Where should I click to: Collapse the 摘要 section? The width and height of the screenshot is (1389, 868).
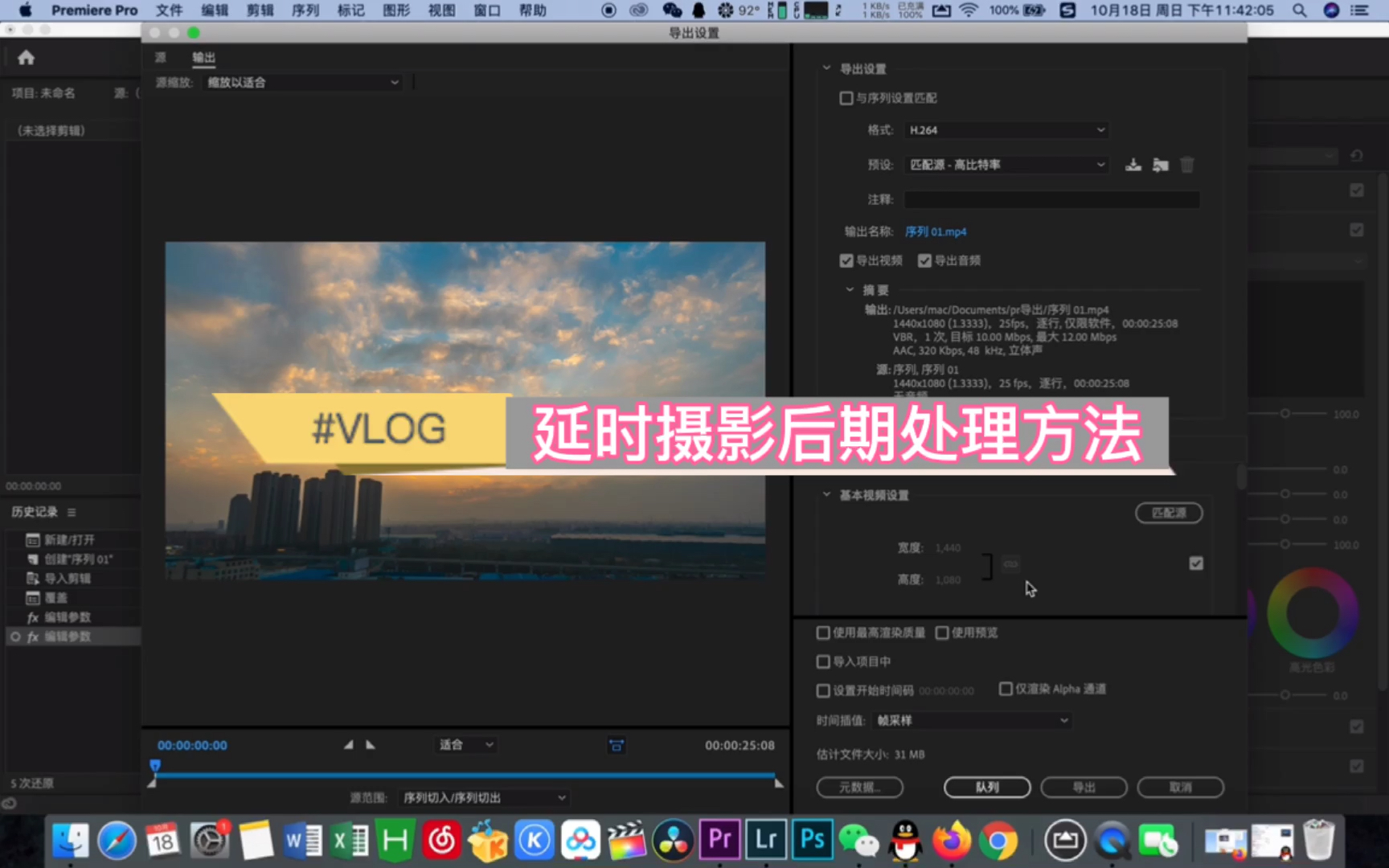[x=850, y=289]
